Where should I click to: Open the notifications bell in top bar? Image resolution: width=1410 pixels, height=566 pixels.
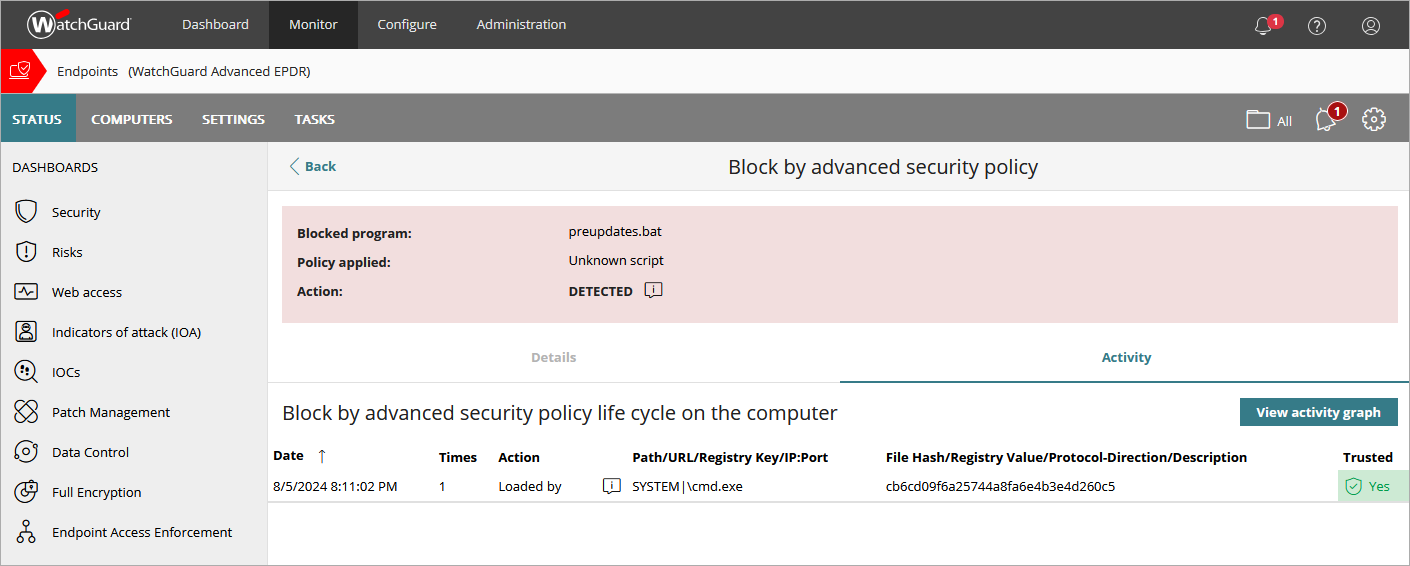point(1264,26)
